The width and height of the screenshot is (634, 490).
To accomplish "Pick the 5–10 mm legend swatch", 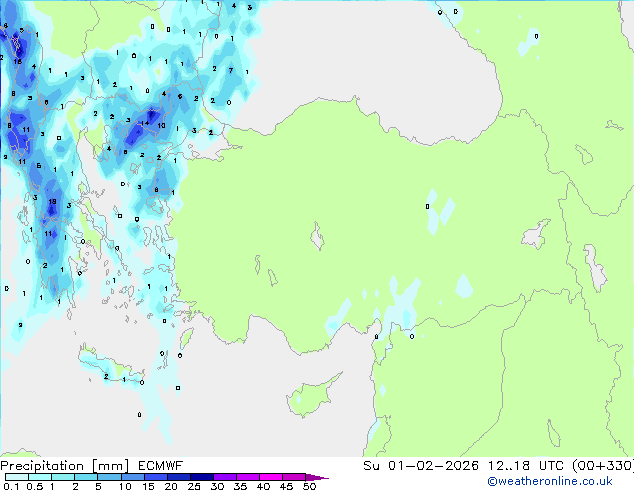I will point(109,477).
